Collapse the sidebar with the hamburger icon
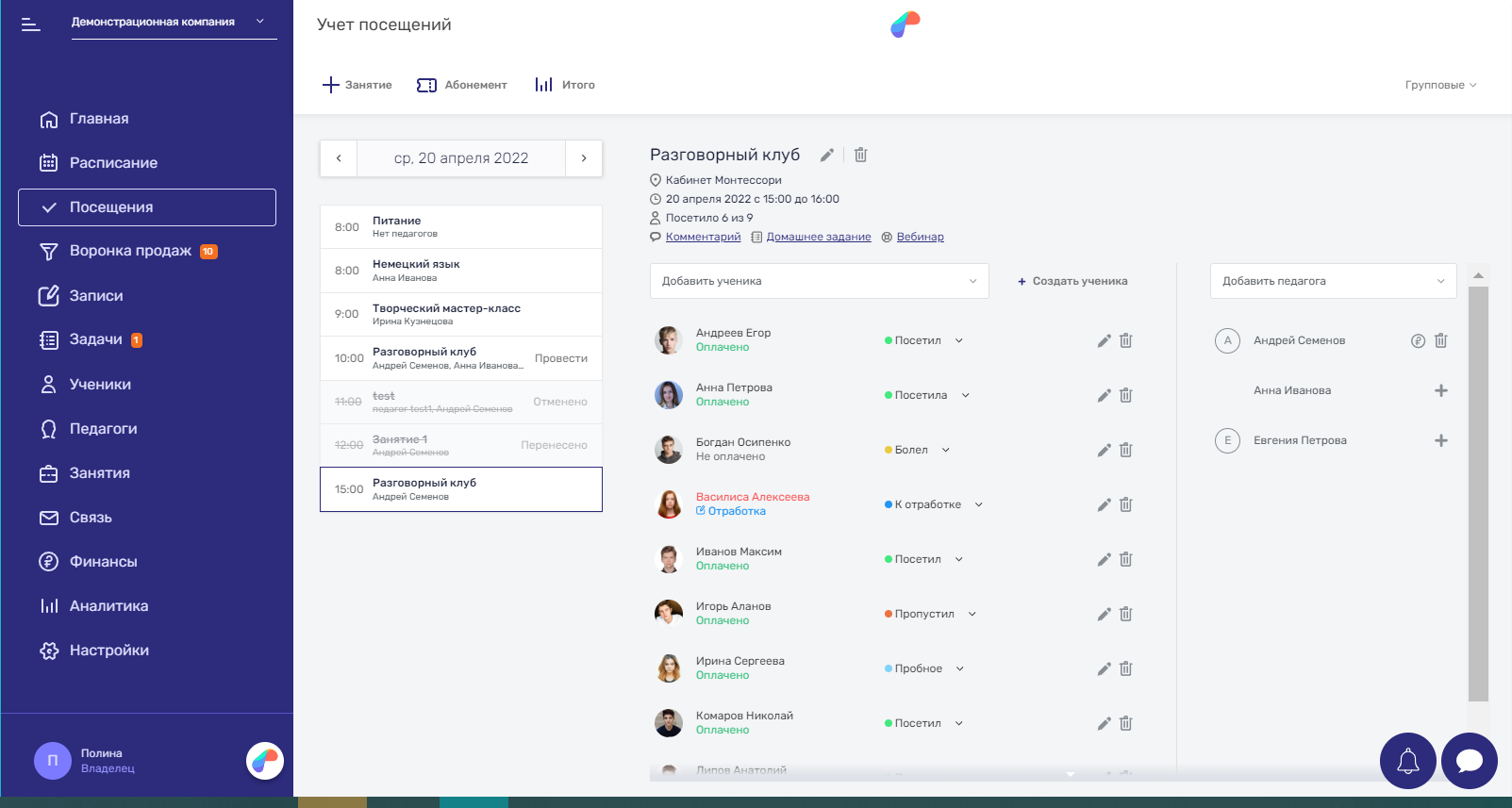Viewport: 1512px width, 808px height. [31, 25]
